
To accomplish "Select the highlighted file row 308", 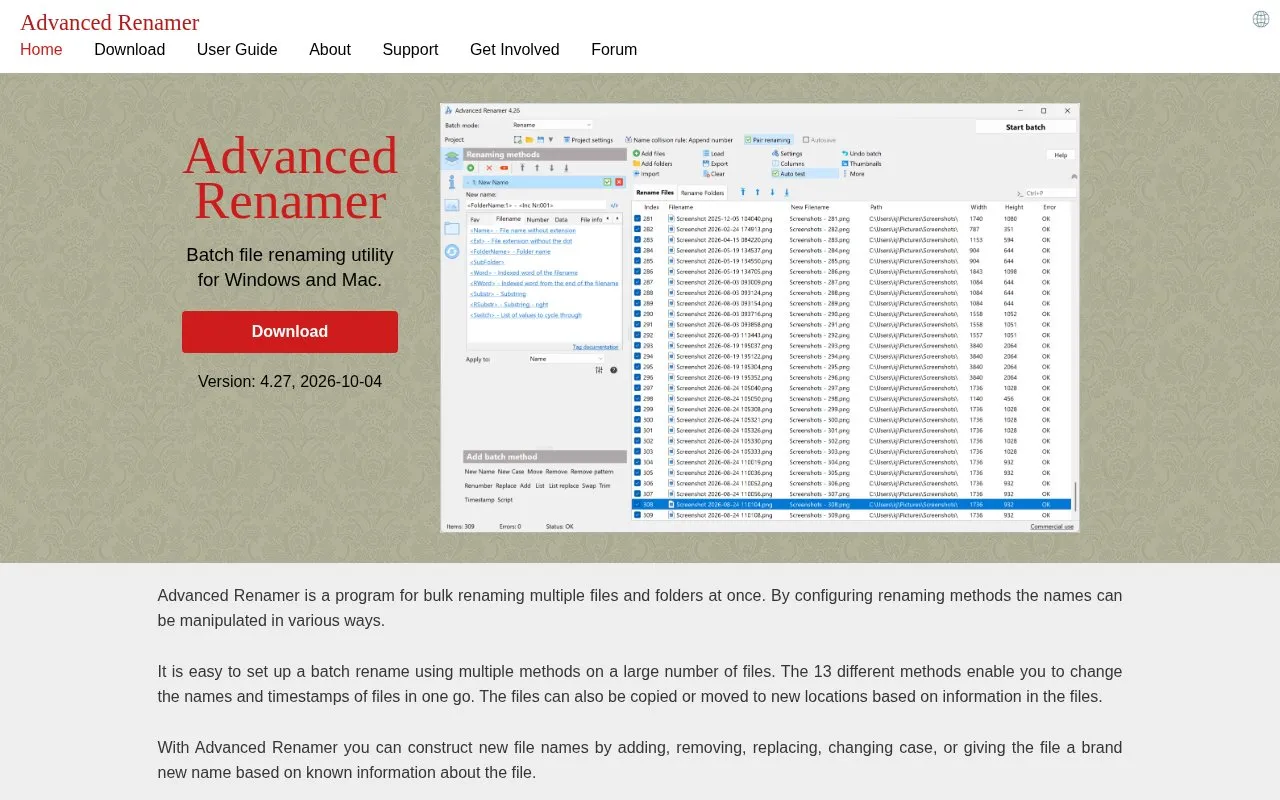I will [x=851, y=504].
